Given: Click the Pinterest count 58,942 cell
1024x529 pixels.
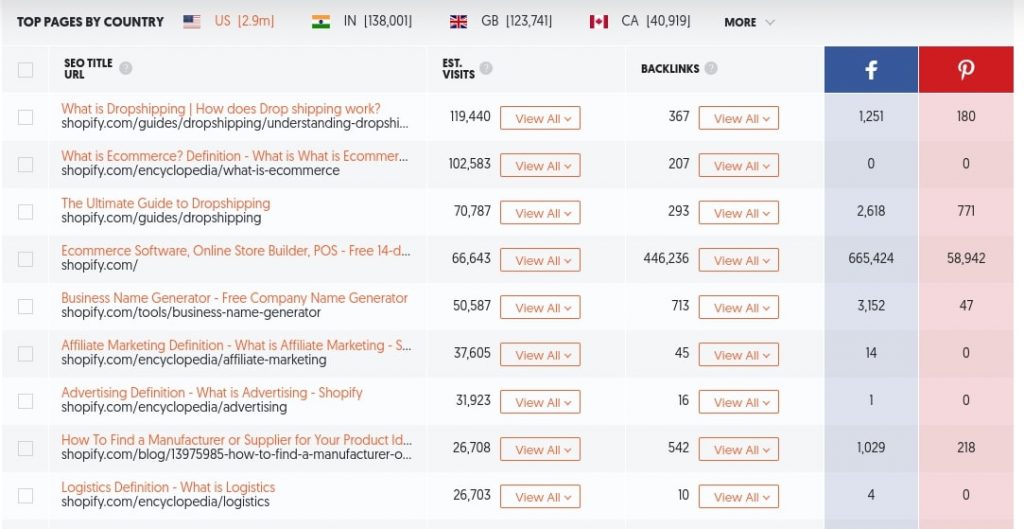Looking at the screenshot, I should pyautogui.click(x=966, y=258).
